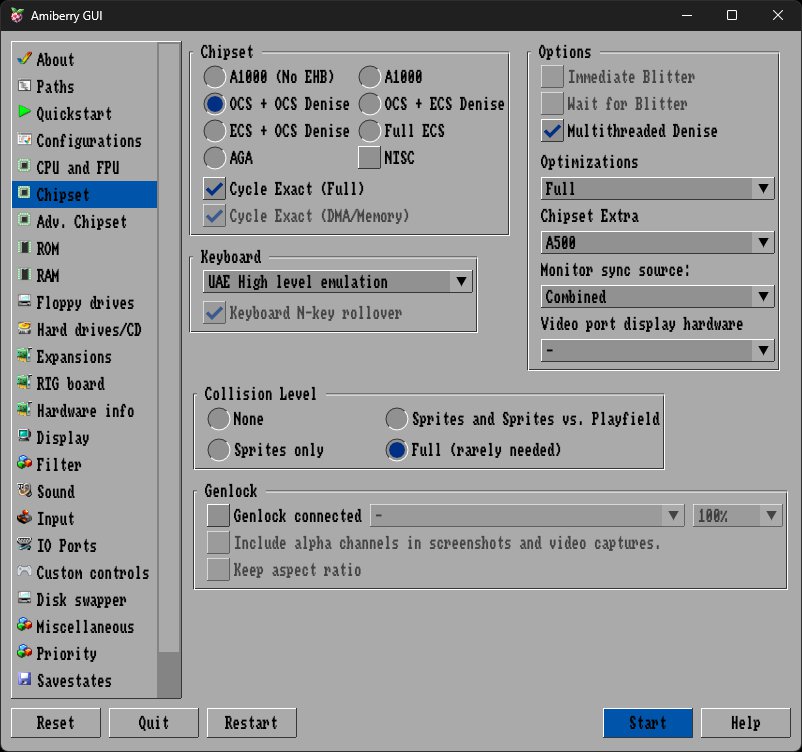The width and height of the screenshot is (802, 752).
Task: Click the Configurations icon in sidebar
Action: coord(24,139)
